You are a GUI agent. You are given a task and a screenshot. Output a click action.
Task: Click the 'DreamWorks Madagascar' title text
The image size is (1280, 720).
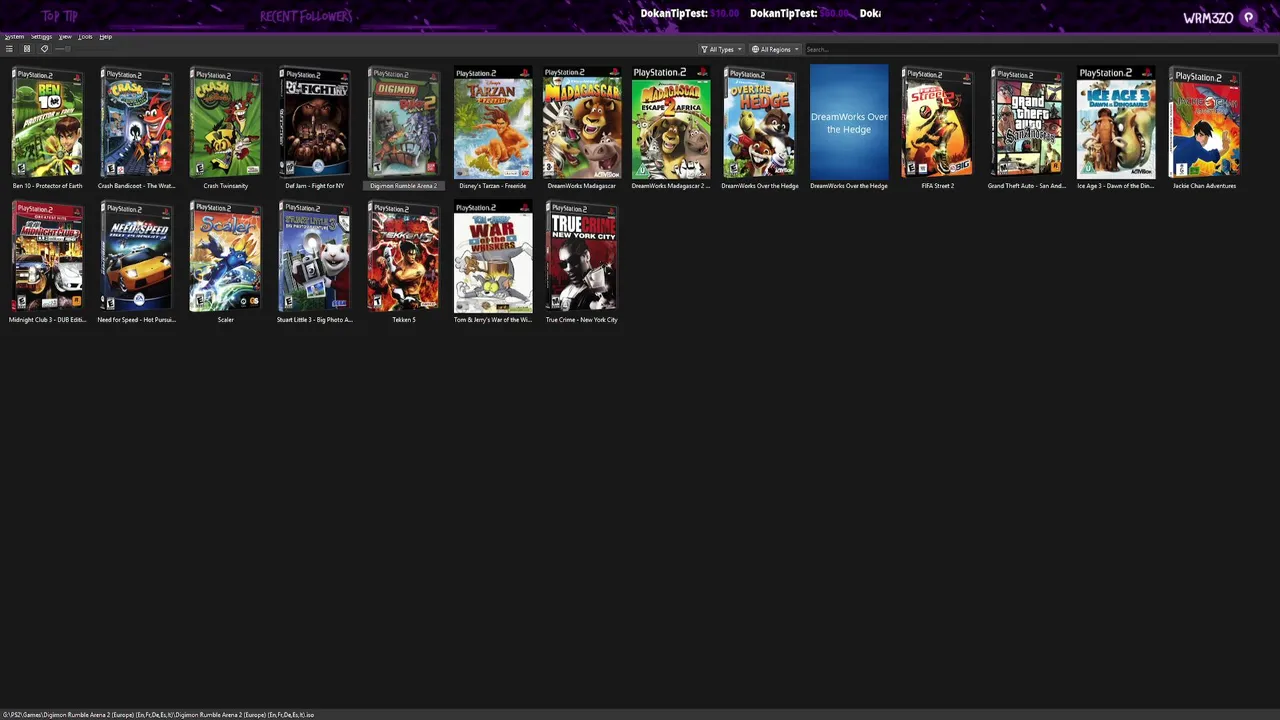point(581,186)
